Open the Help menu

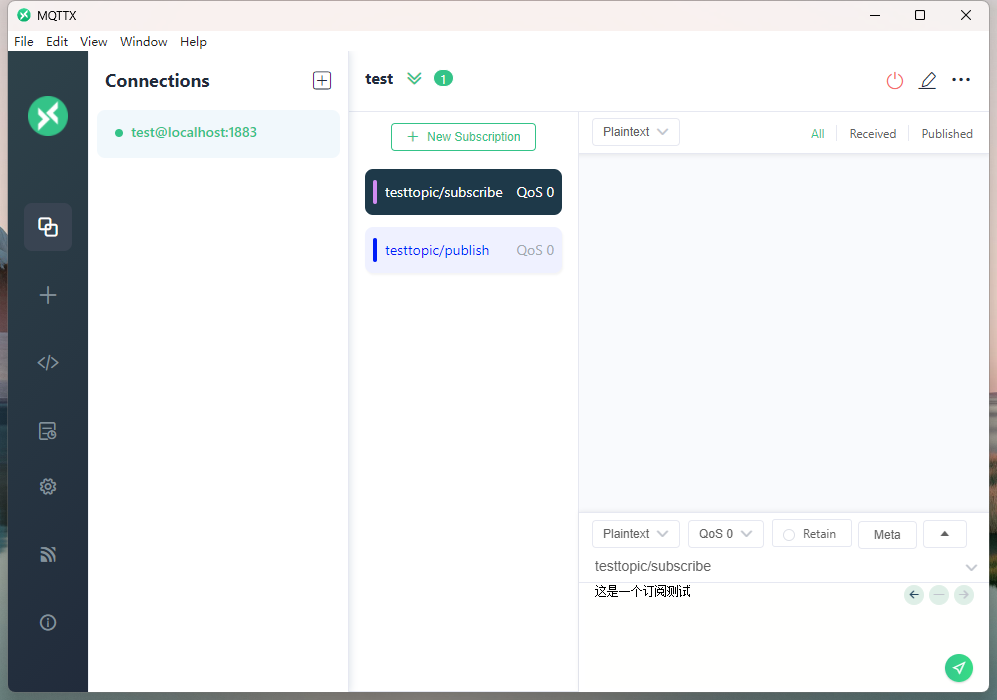point(193,42)
